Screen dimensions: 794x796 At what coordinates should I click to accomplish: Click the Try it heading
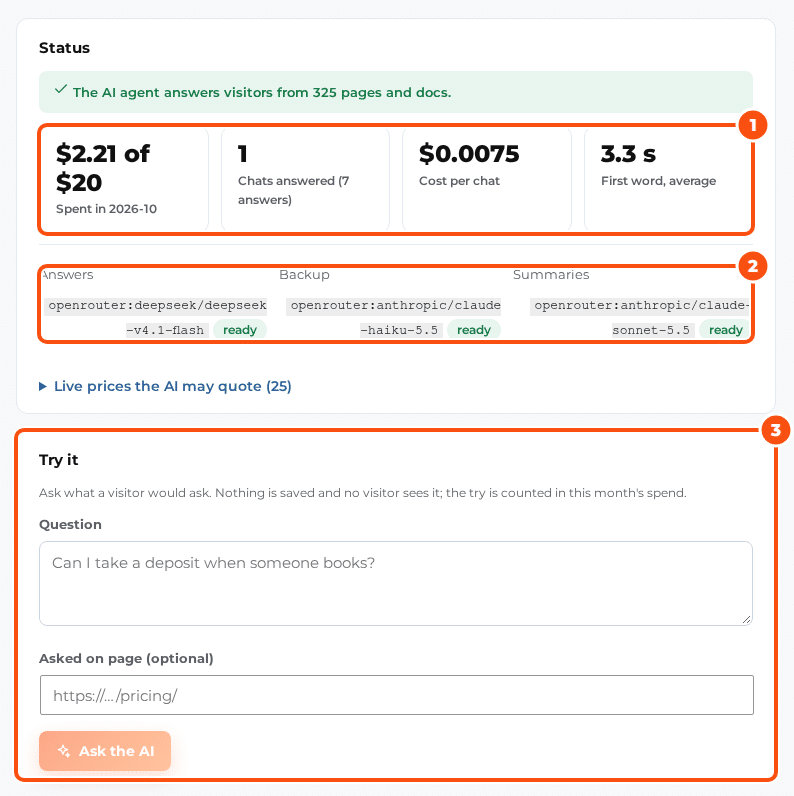[x=58, y=460]
